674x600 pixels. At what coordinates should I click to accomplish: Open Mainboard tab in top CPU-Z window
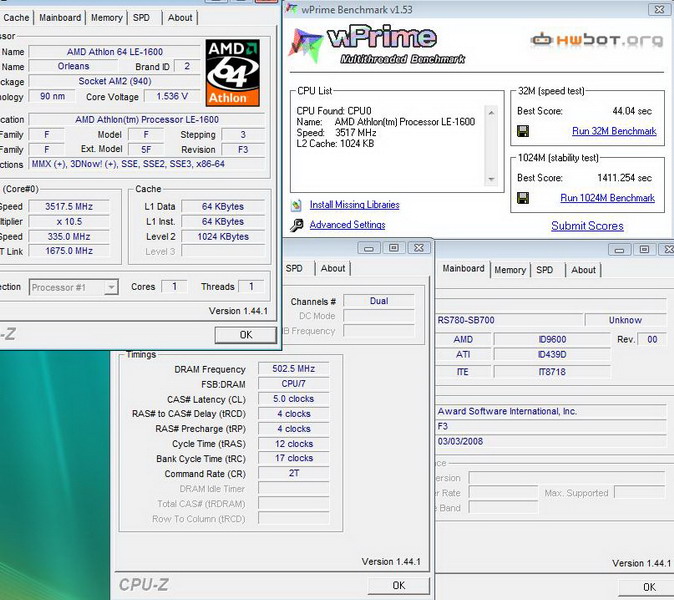click(60, 18)
